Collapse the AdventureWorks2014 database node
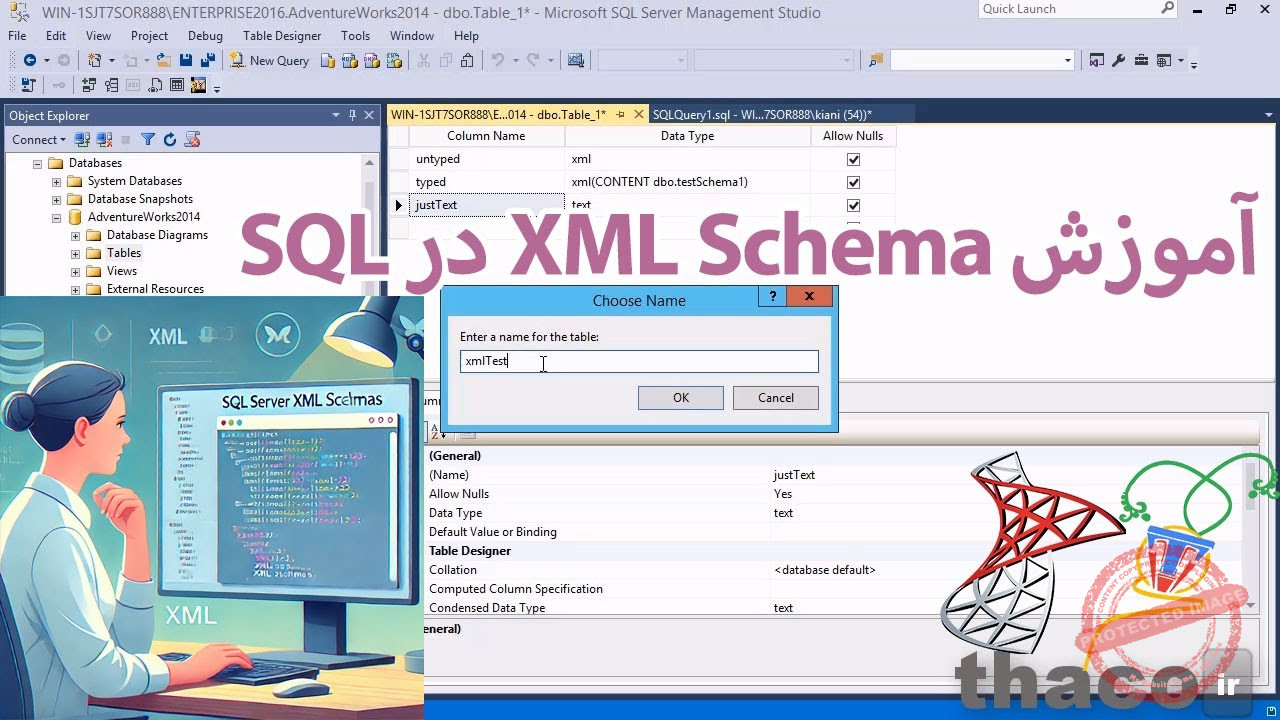The height and width of the screenshot is (720, 1280). (56, 217)
